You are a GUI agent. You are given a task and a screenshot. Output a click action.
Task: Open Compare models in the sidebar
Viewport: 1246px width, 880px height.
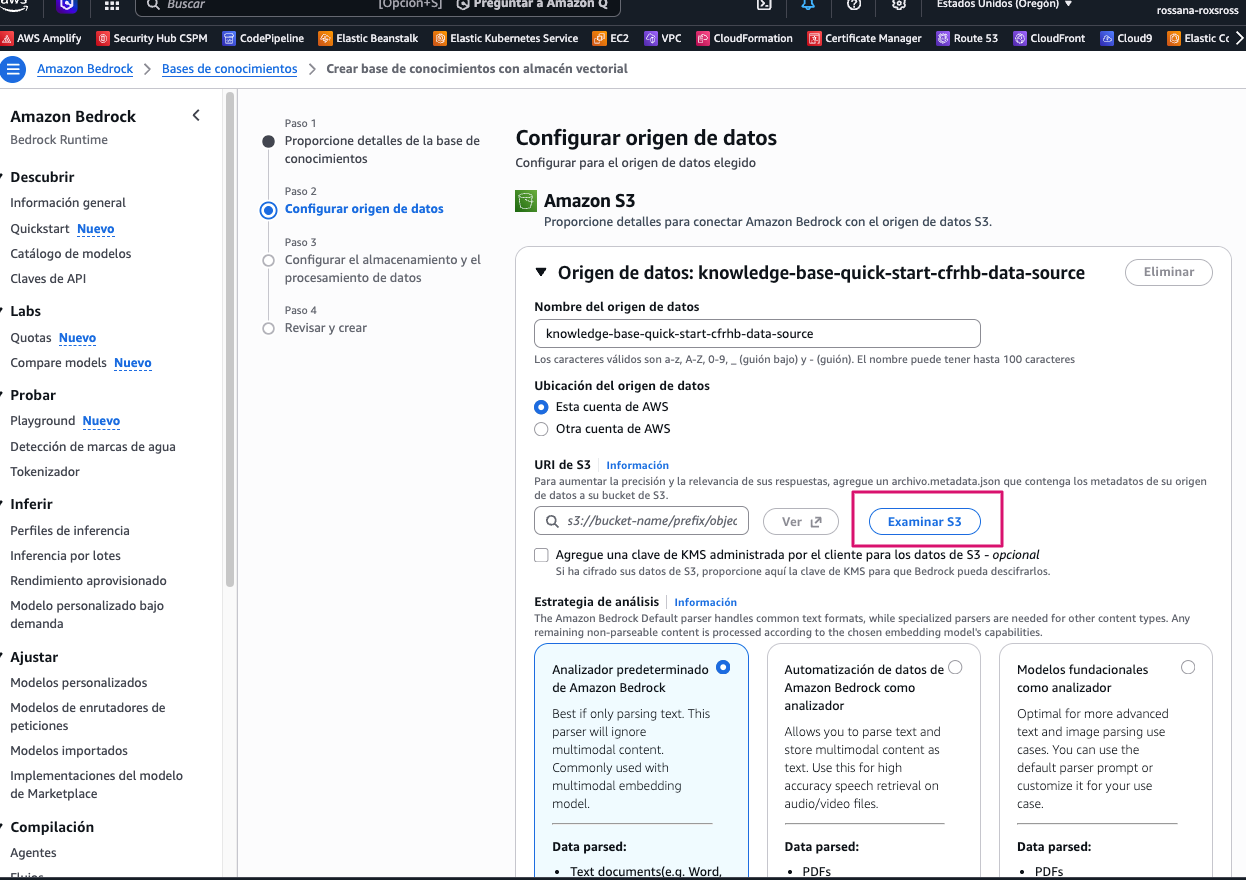click(58, 363)
